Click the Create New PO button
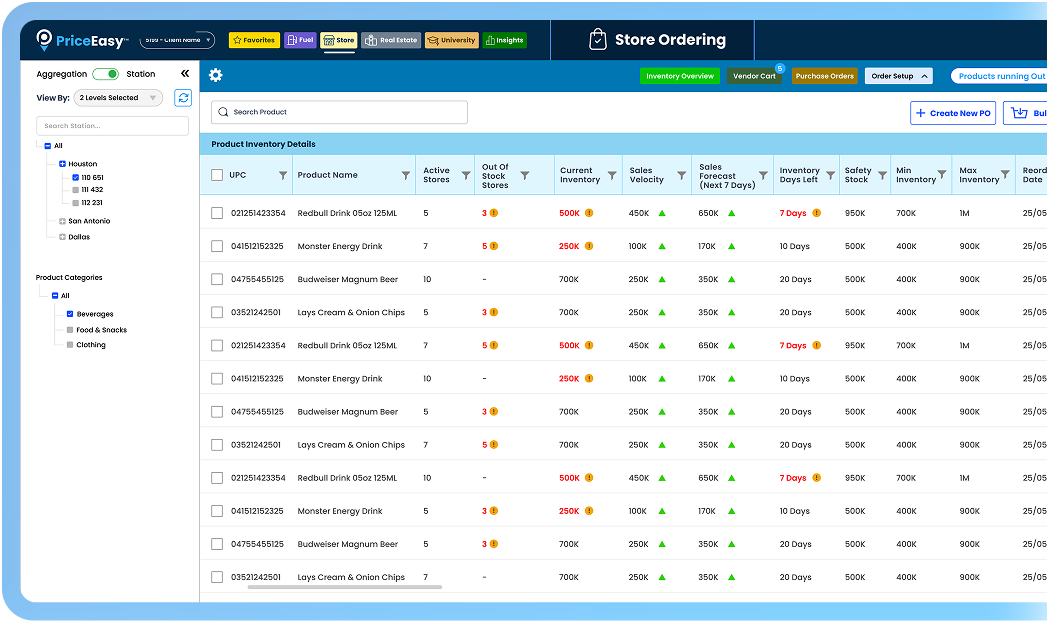The height and width of the screenshot is (623, 1047). point(952,113)
